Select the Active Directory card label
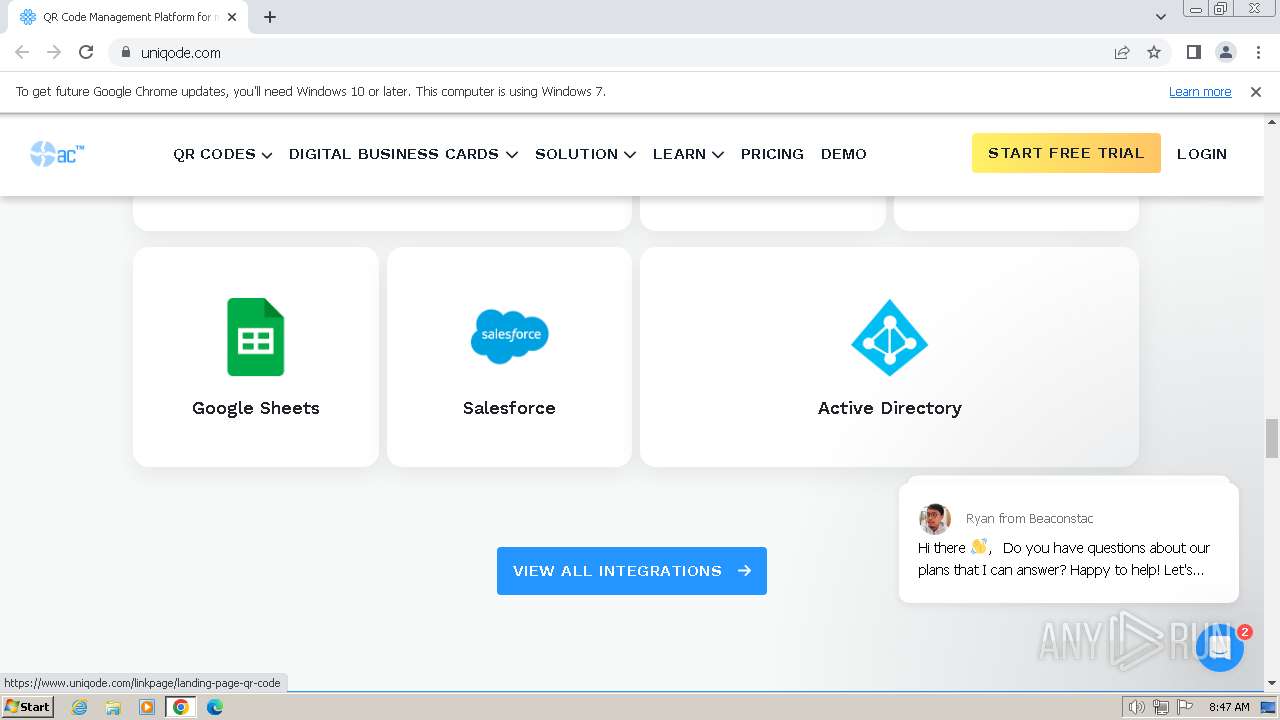Screen dimensions: 1280x720 coord(890,408)
